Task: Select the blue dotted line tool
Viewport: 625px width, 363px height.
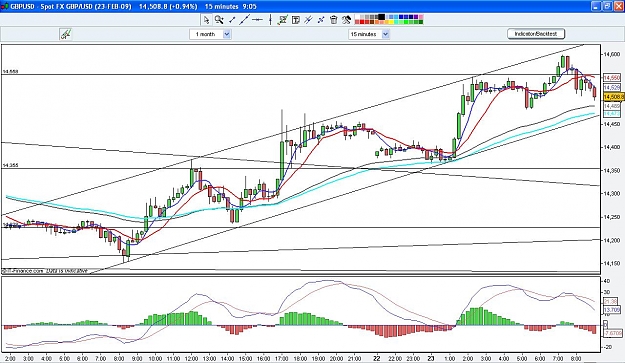Action: coord(321,20)
